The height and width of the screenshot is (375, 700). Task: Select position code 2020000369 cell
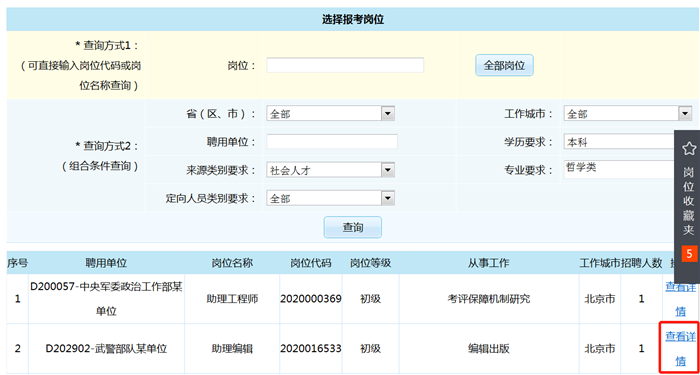tap(311, 299)
